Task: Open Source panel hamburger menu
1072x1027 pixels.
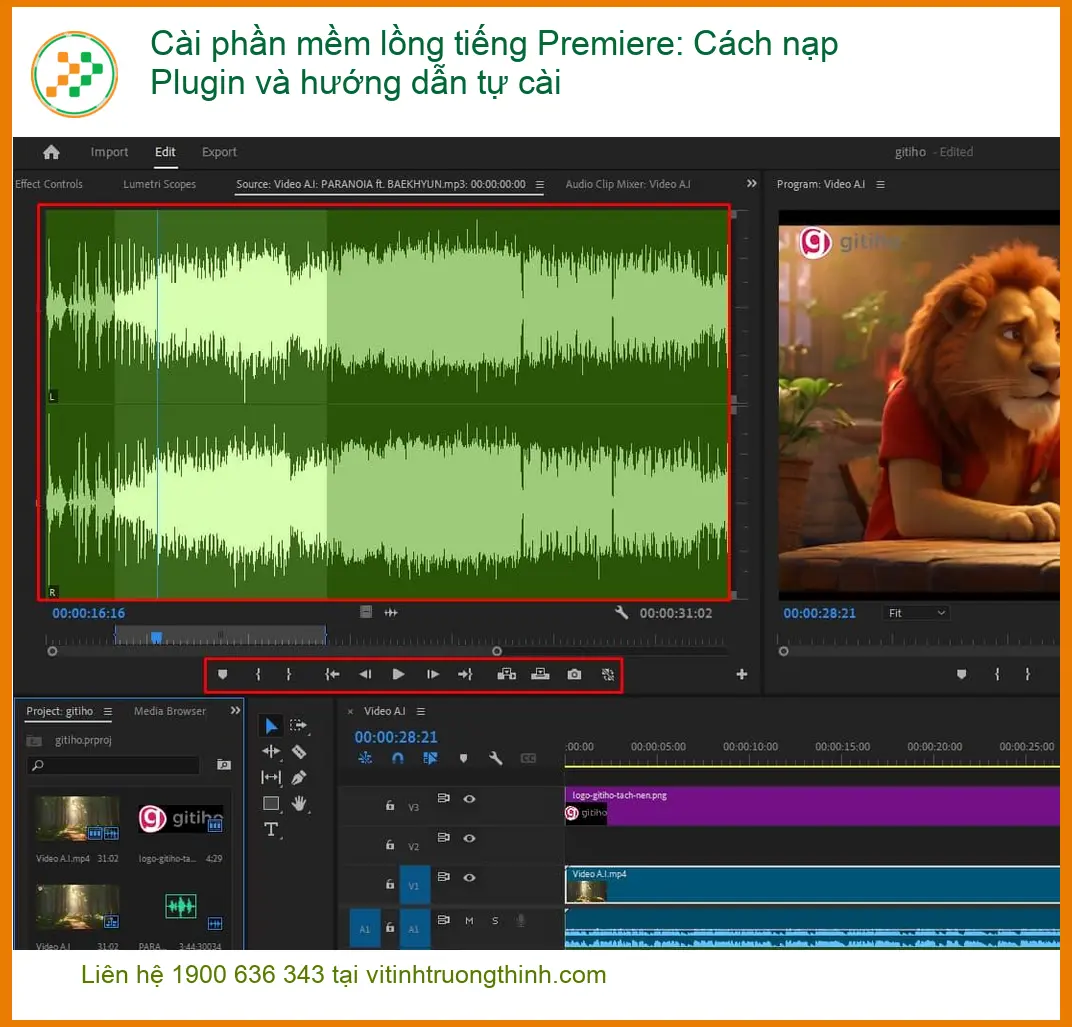Action: tap(540, 185)
